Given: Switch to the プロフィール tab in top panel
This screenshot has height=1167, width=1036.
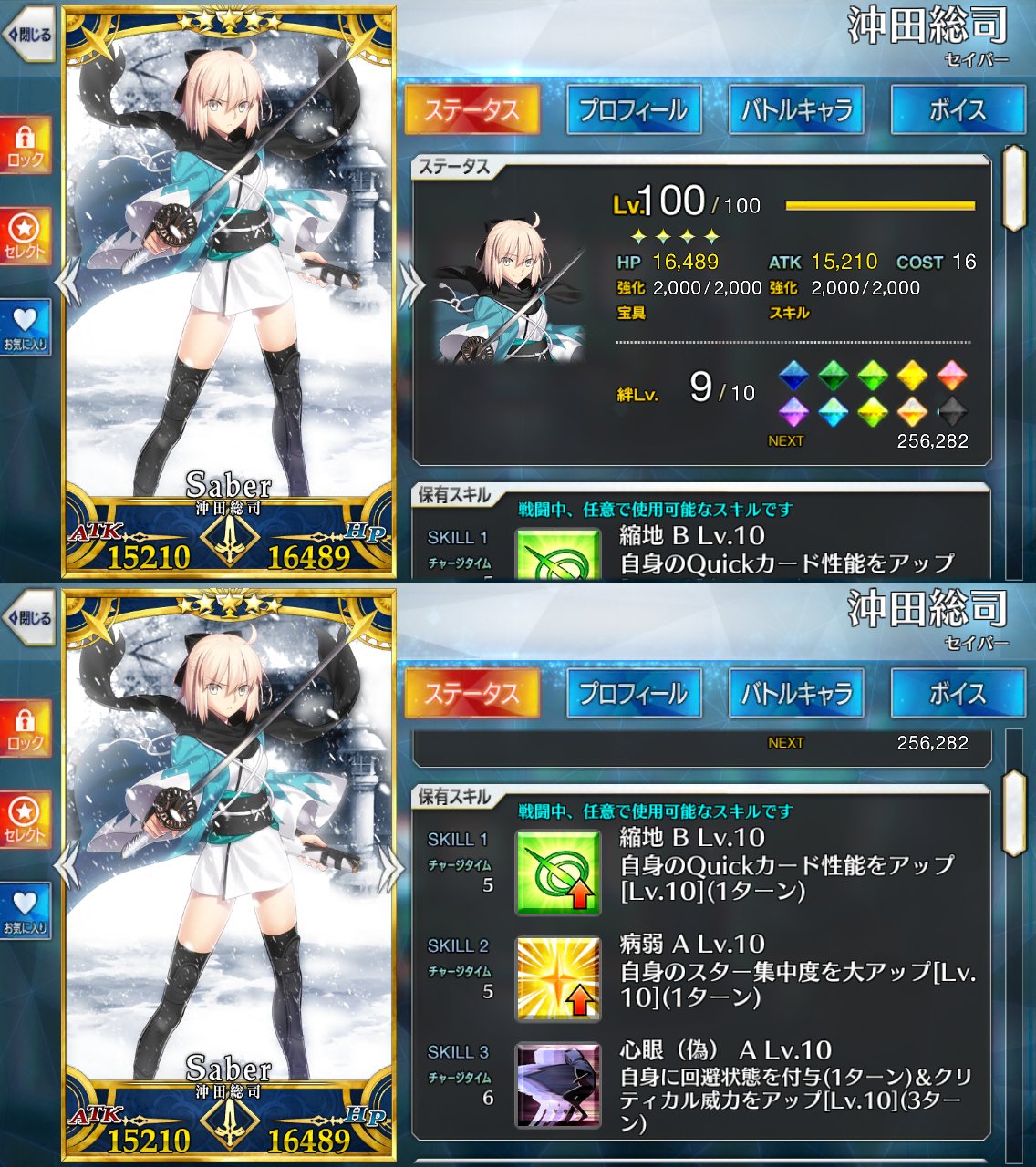Looking at the screenshot, I should coord(634,110).
